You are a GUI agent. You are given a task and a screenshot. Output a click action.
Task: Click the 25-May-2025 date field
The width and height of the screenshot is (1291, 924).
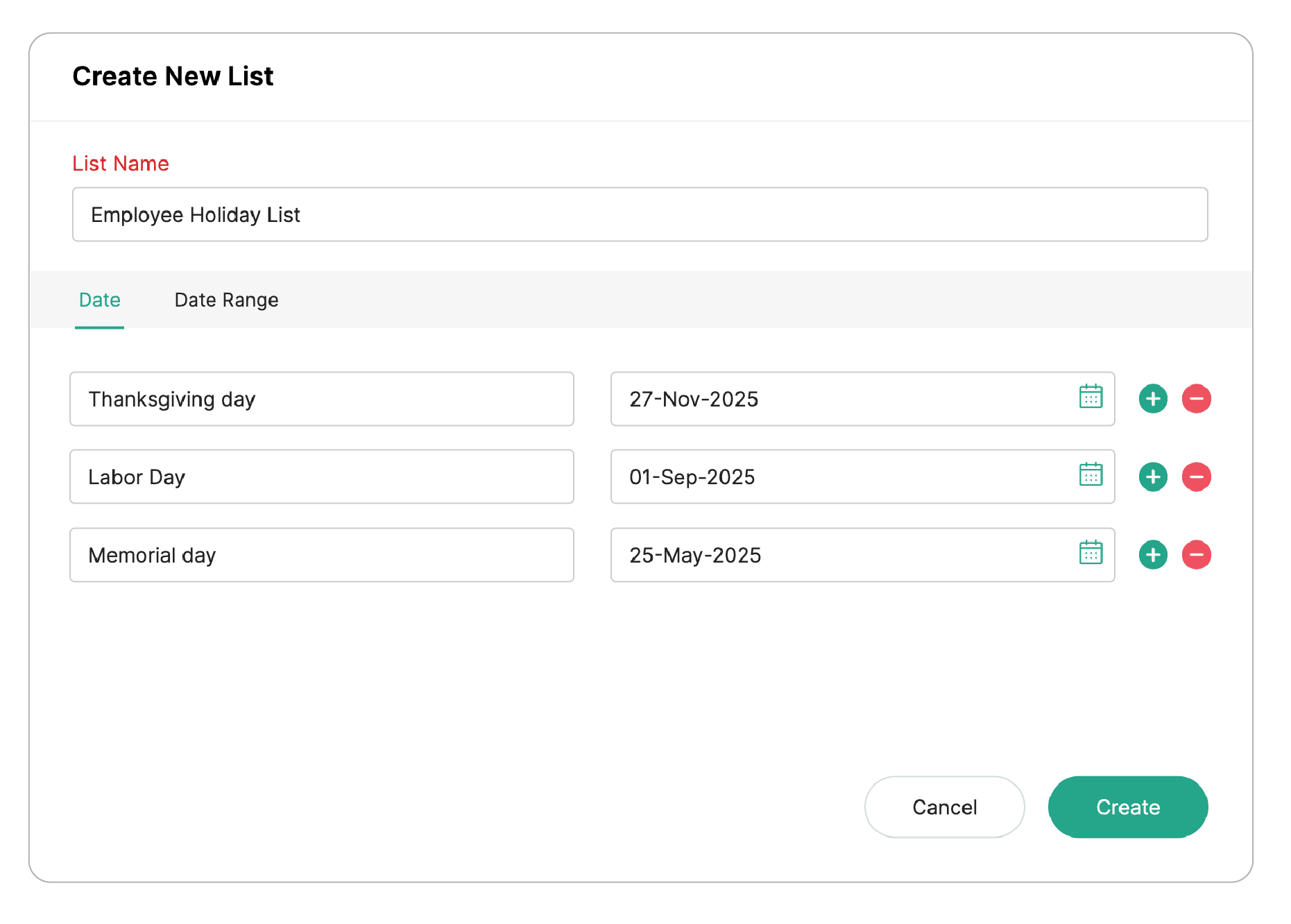[x=832, y=555]
